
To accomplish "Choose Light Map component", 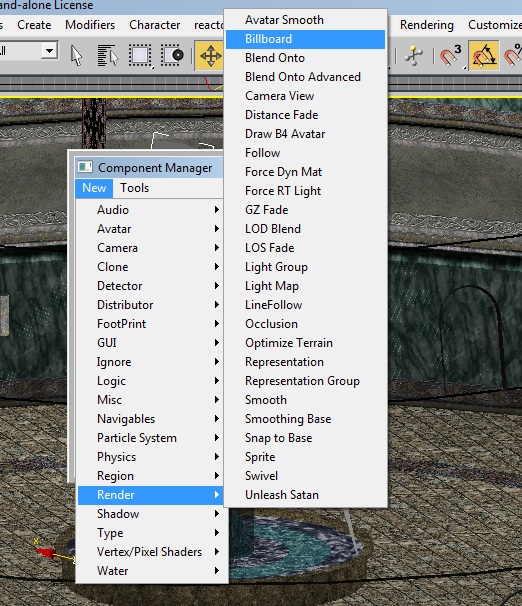I will pyautogui.click(x=305, y=286).
